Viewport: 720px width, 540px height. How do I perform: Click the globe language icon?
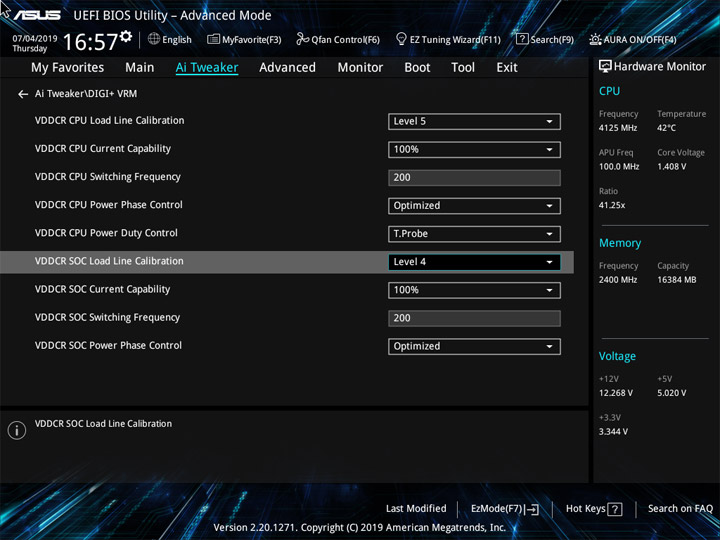point(154,39)
